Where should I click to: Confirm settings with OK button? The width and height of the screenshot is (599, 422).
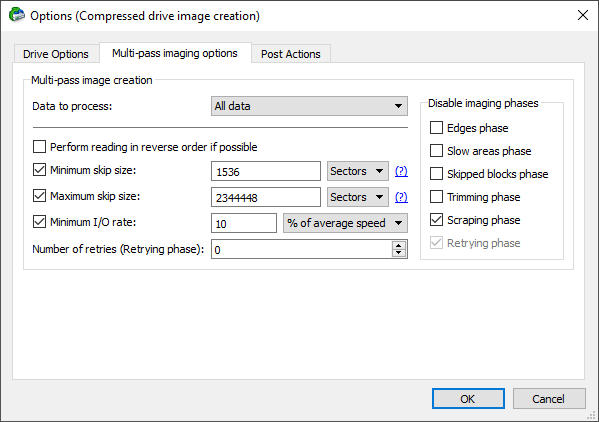(468, 399)
